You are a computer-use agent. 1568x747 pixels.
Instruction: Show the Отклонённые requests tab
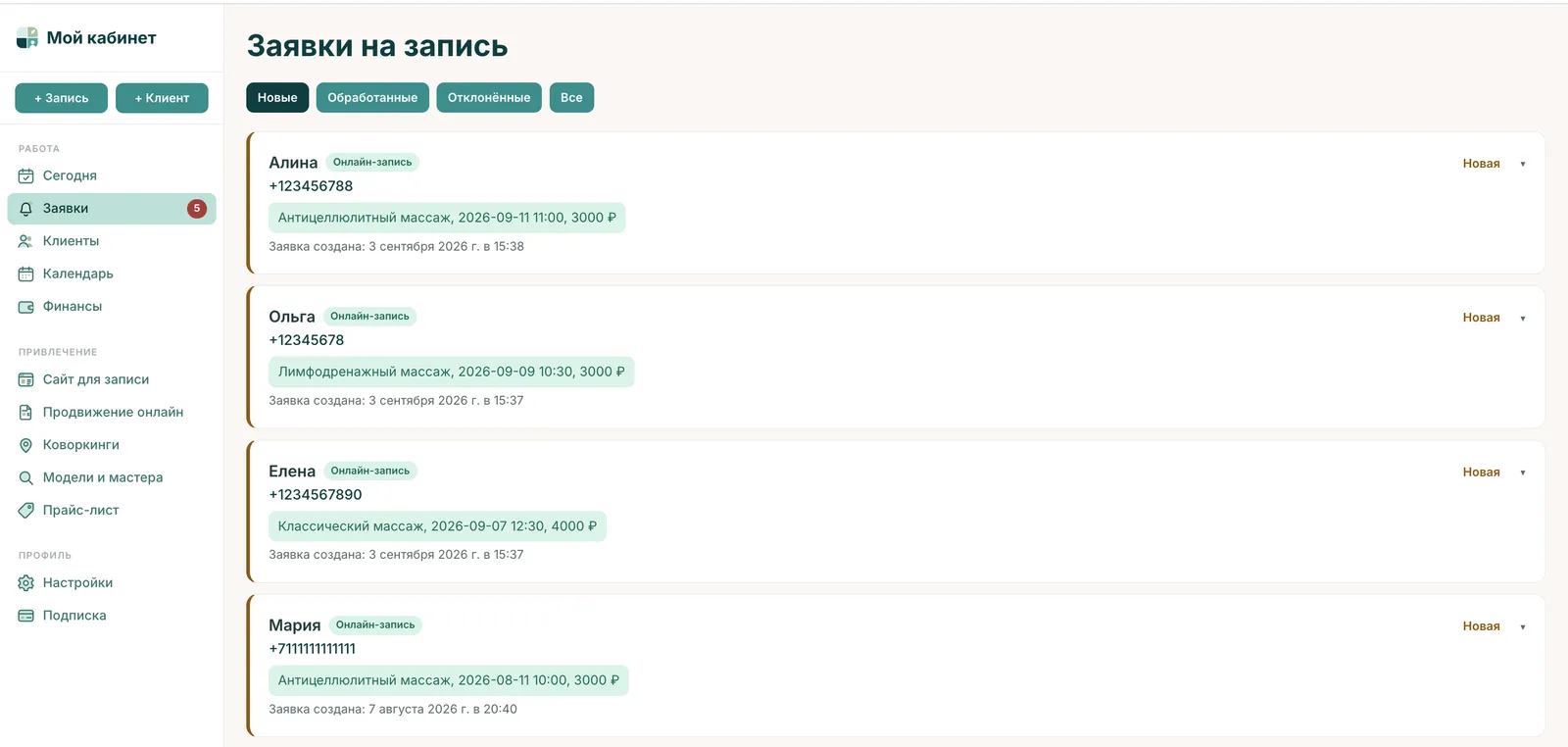point(489,98)
